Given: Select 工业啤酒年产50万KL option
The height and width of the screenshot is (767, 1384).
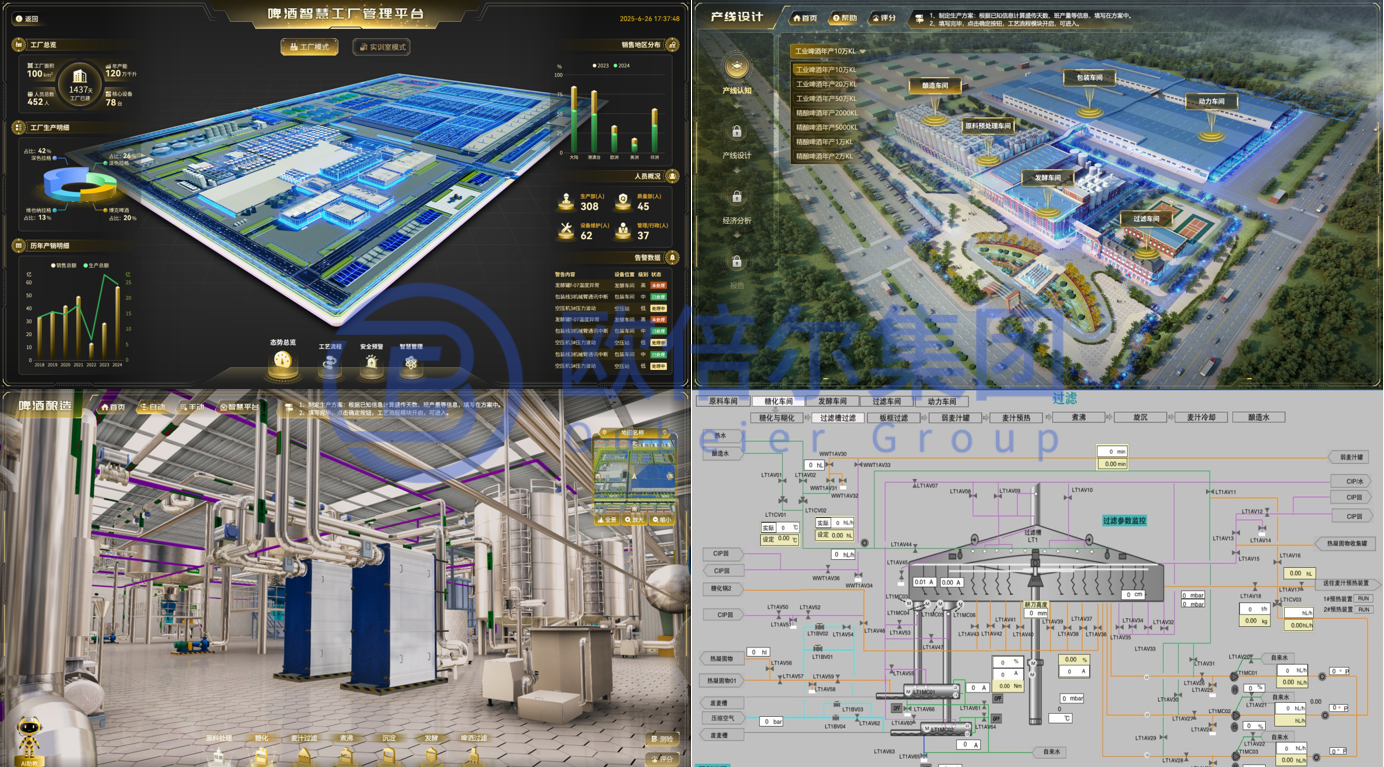Looking at the screenshot, I should point(826,99).
